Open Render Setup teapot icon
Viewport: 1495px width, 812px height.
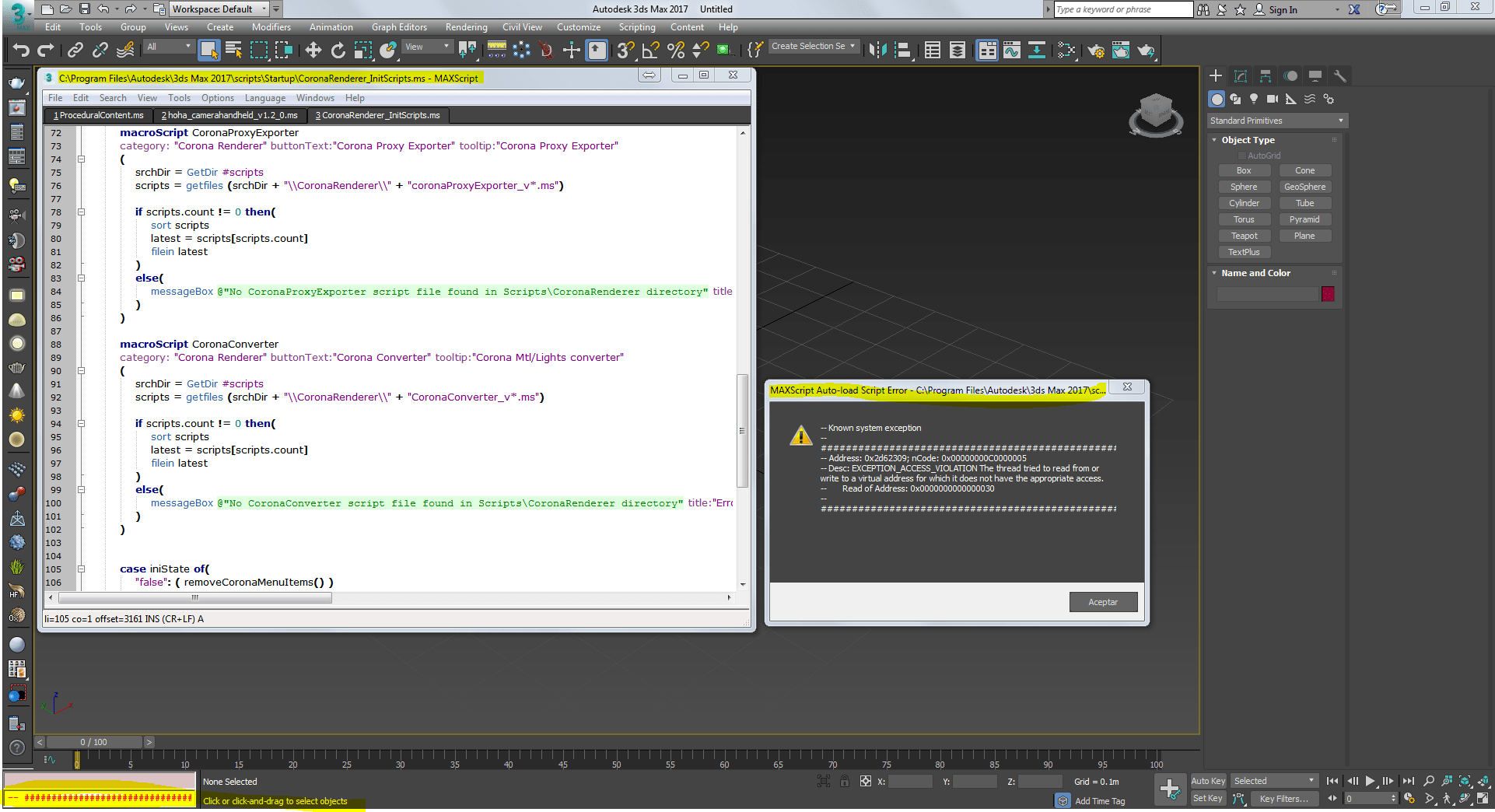click(x=1096, y=51)
